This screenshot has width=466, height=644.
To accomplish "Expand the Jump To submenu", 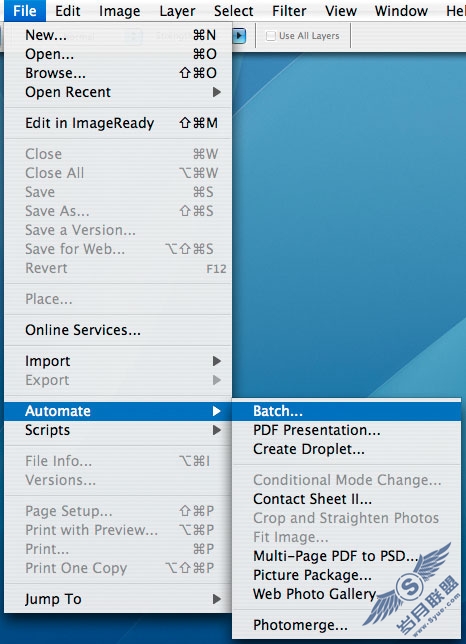I will 118,599.
